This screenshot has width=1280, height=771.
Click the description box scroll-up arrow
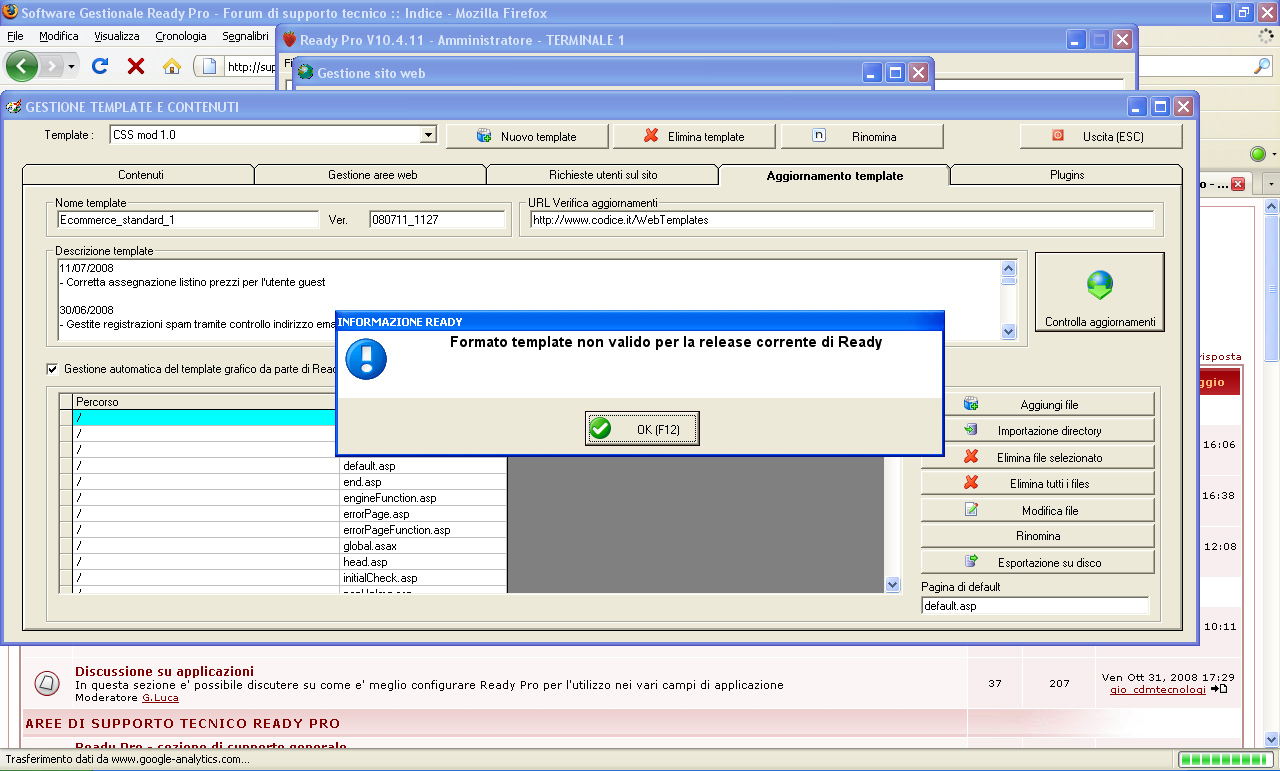(1008, 268)
